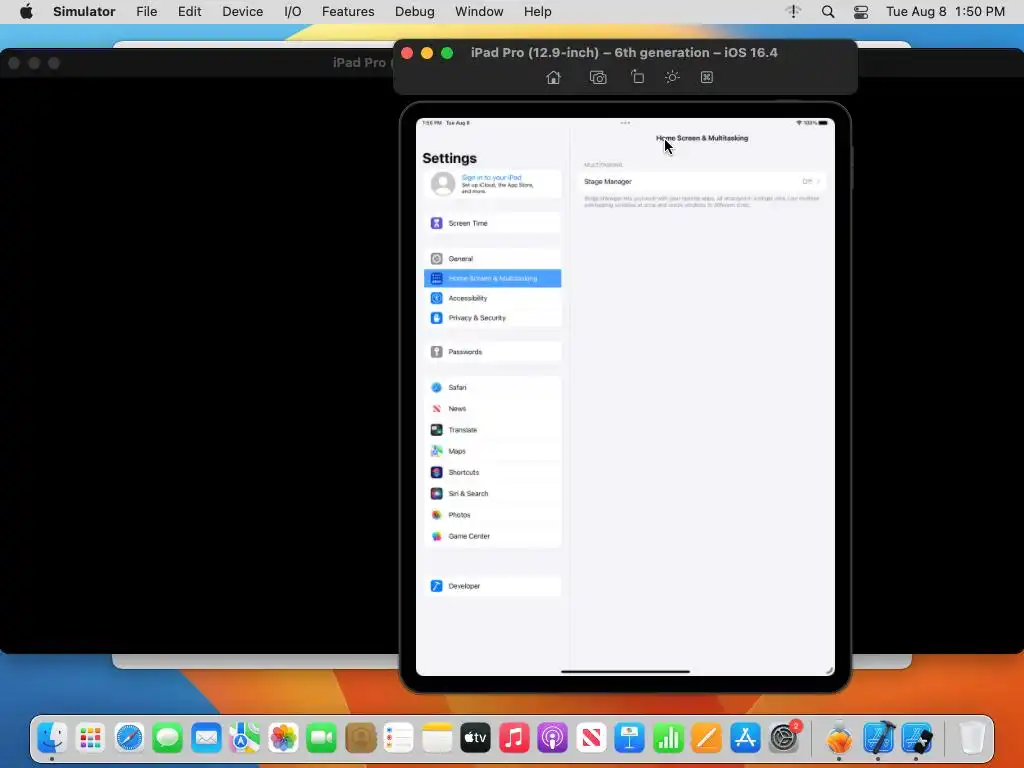This screenshot has height=768, width=1024.
Task: Open Screen Time in Settings sidebar
Action: tap(492, 223)
